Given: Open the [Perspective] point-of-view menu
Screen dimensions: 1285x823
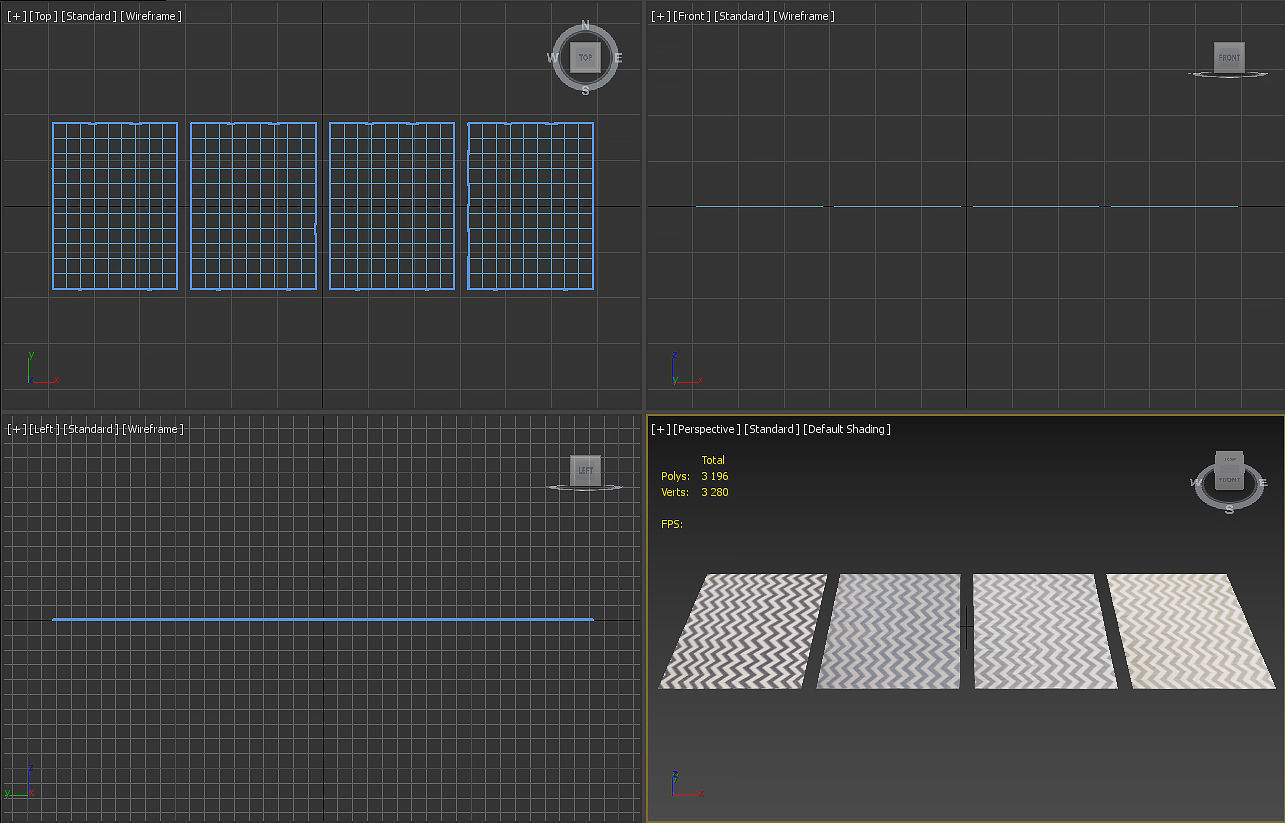Looking at the screenshot, I should pos(707,429).
